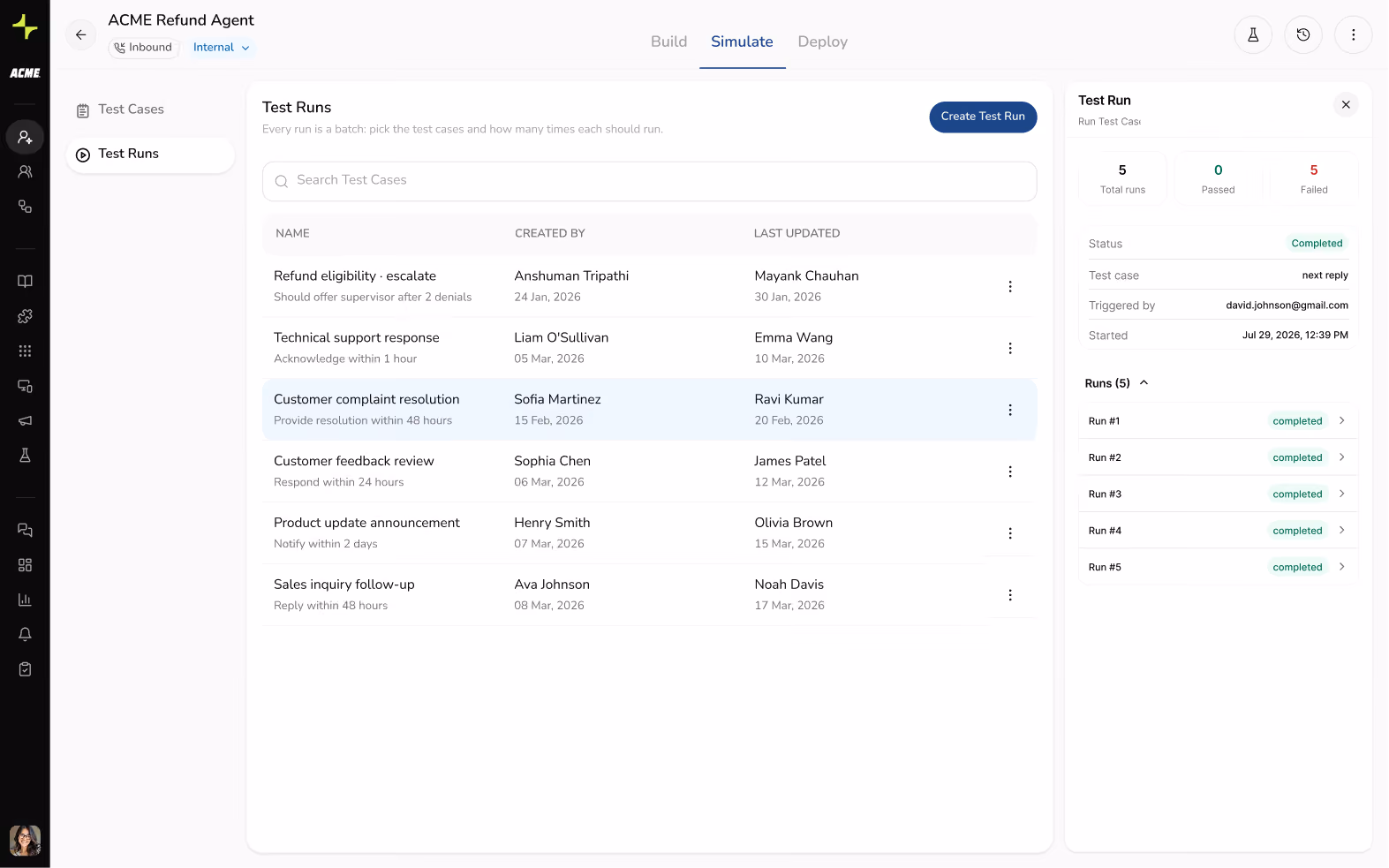Image resolution: width=1389 pixels, height=868 pixels.
Task: Click the Failed stat card
Action: pyautogui.click(x=1314, y=178)
